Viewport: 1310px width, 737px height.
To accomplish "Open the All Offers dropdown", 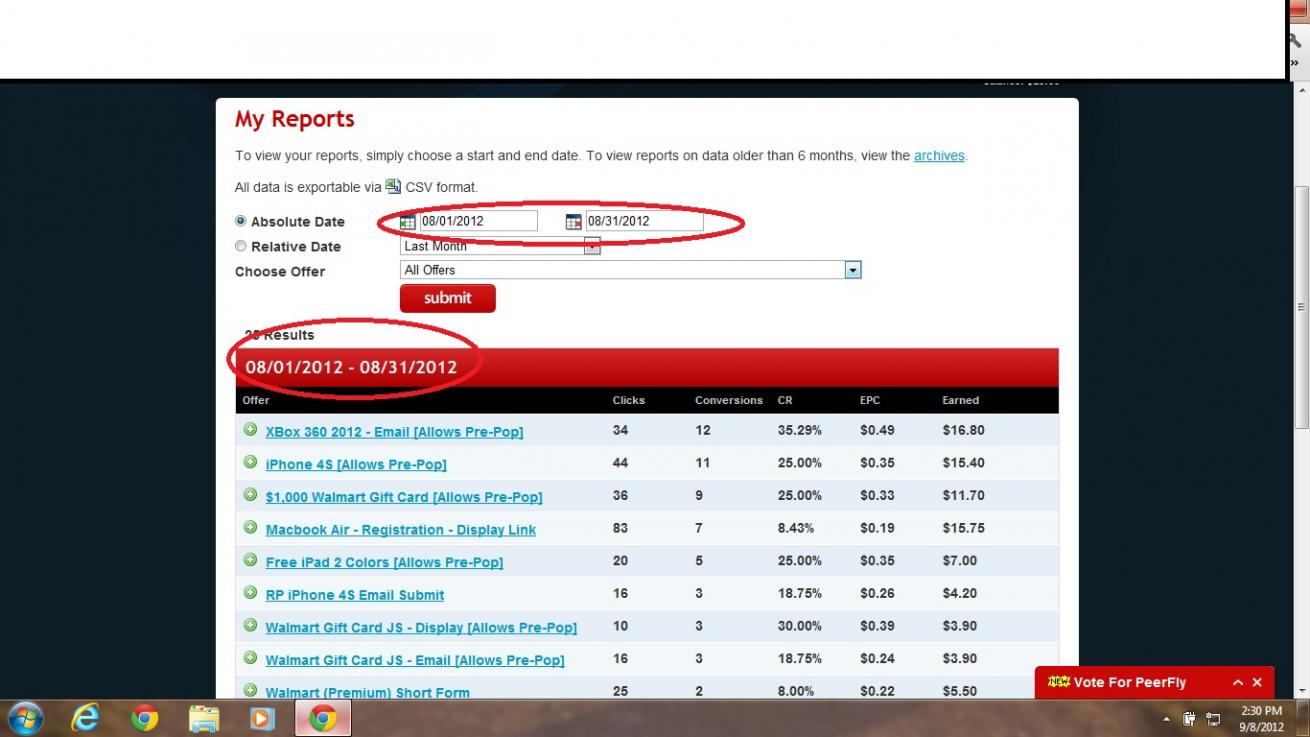I will click(630, 270).
